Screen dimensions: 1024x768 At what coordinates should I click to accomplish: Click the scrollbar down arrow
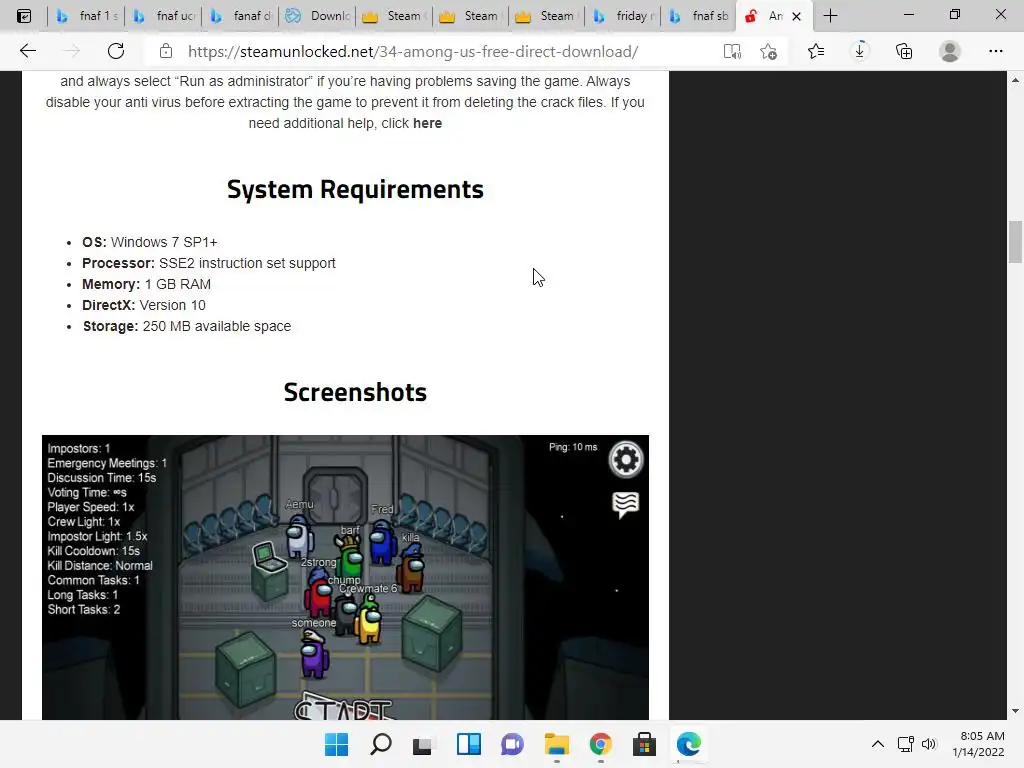click(x=1015, y=711)
